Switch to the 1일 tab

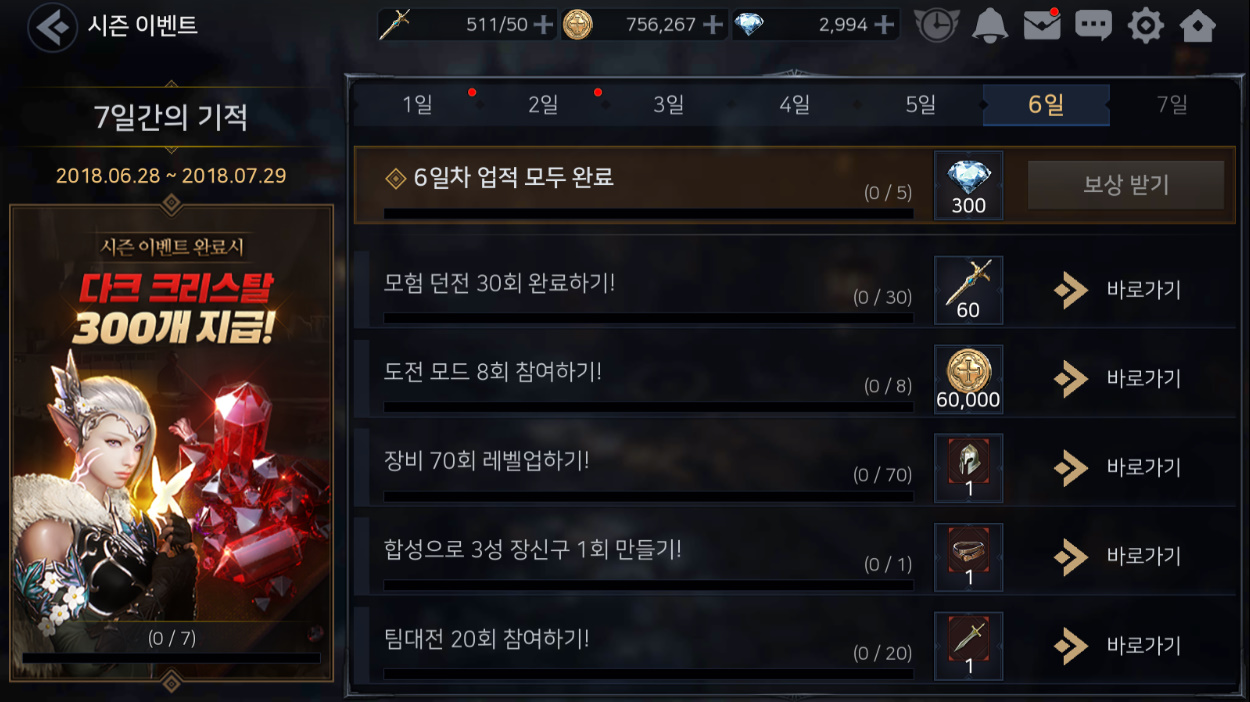[417, 105]
